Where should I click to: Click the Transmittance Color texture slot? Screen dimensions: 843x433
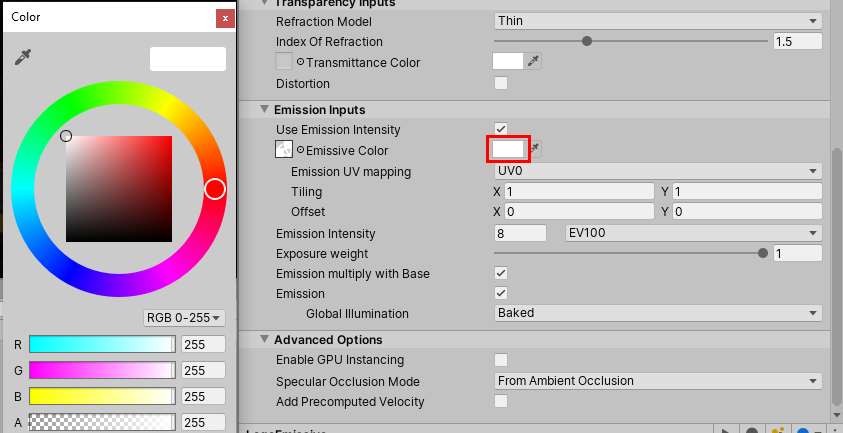click(x=284, y=62)
